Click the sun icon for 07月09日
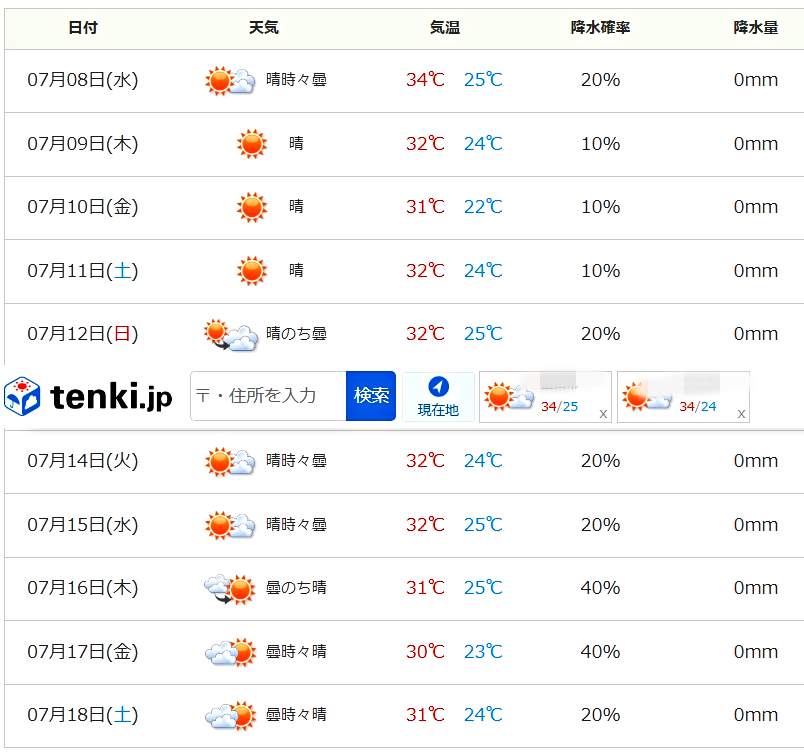The height and width of the screenshot is (755, 804). click(x=252, y=144)
